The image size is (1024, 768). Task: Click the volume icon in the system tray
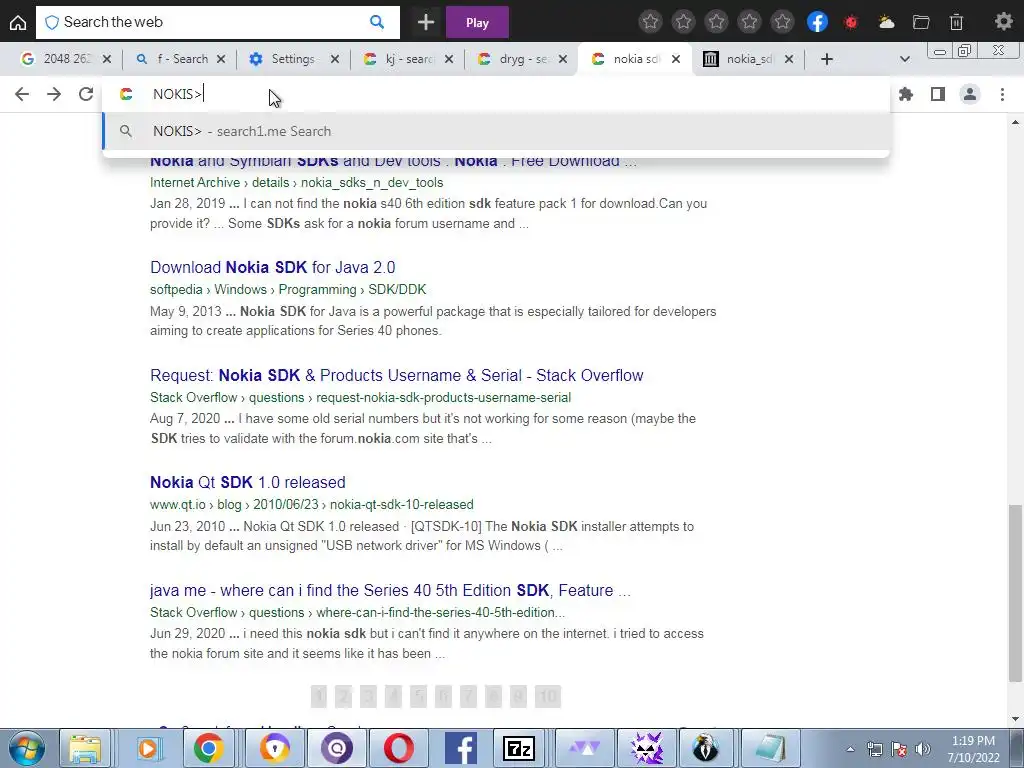[x=923, y=749]
